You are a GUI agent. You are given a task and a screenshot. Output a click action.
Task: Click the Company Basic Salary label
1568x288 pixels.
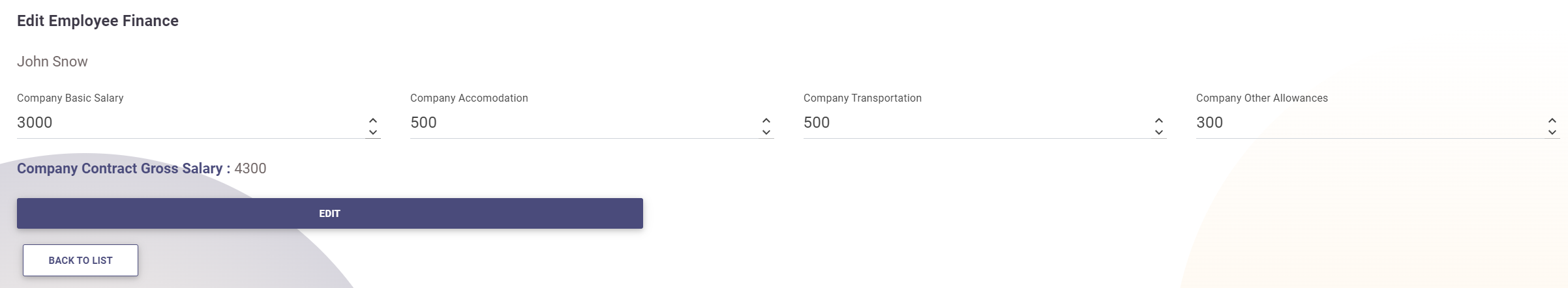70,98
